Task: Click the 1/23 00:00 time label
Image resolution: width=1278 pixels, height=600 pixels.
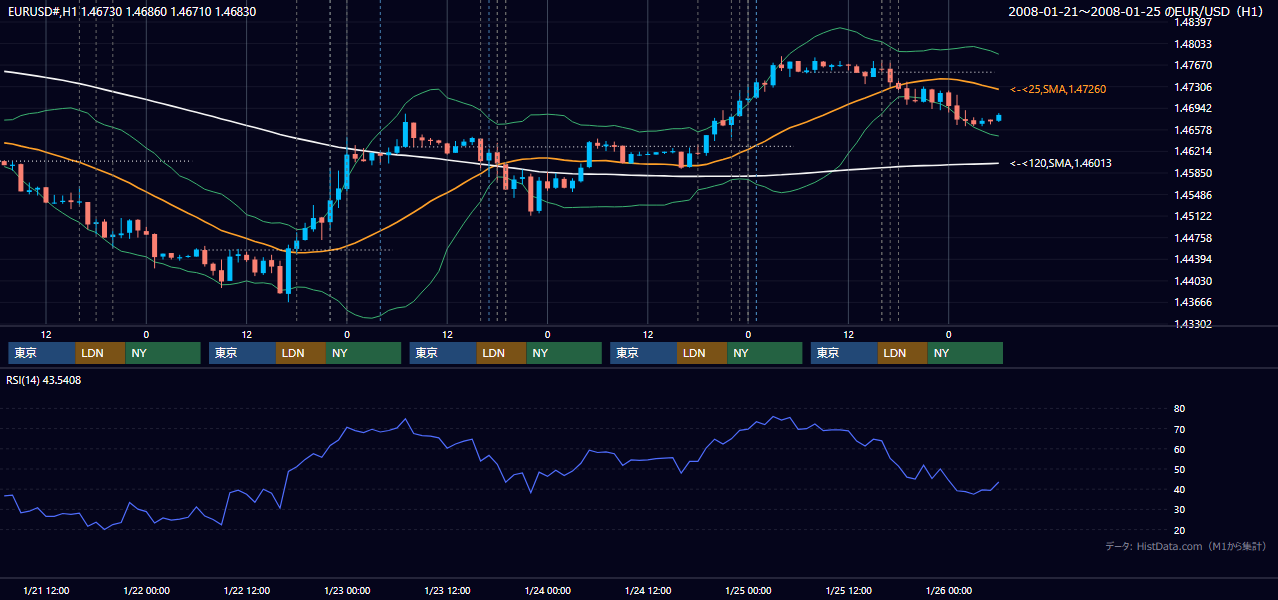Action: pyautogui.click(x=347, y=590)
